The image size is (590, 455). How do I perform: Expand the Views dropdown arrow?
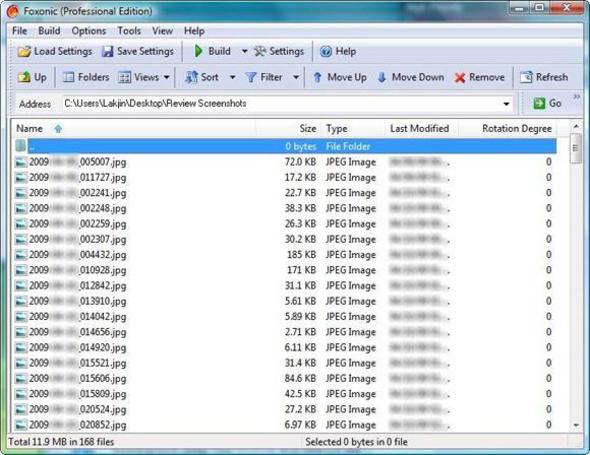point(167,77)
